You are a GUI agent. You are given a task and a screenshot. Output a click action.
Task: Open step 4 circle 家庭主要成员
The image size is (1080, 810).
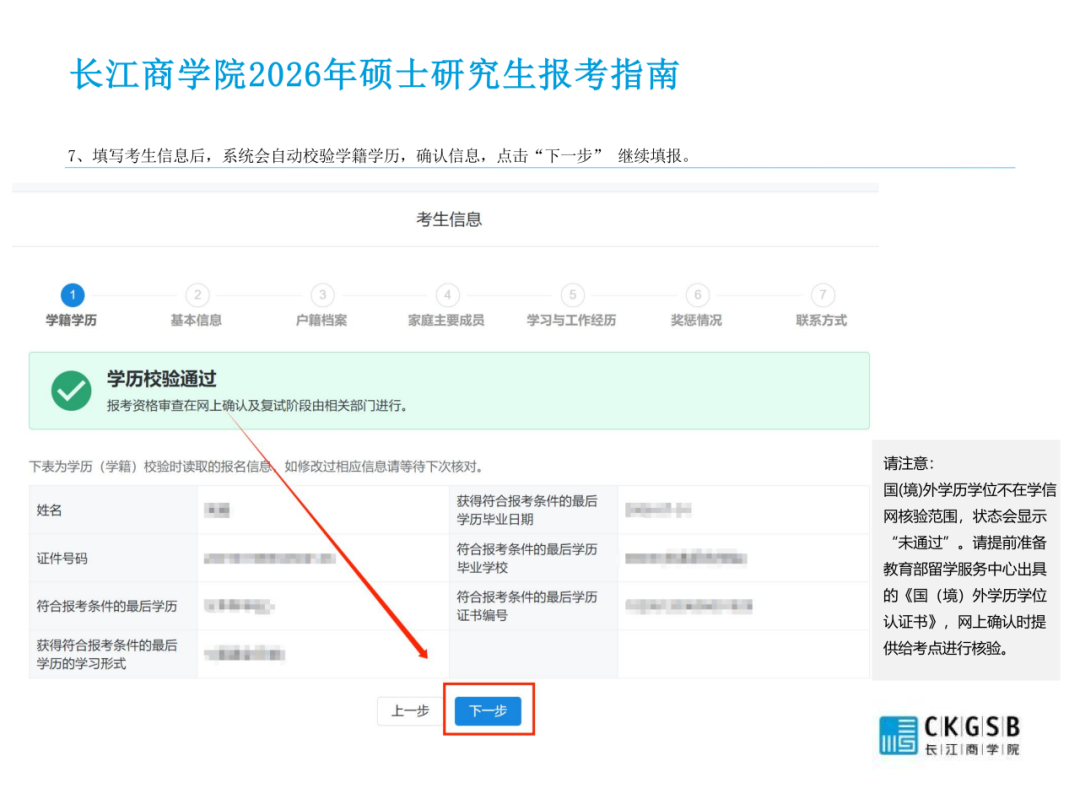(x=447, y=295)
